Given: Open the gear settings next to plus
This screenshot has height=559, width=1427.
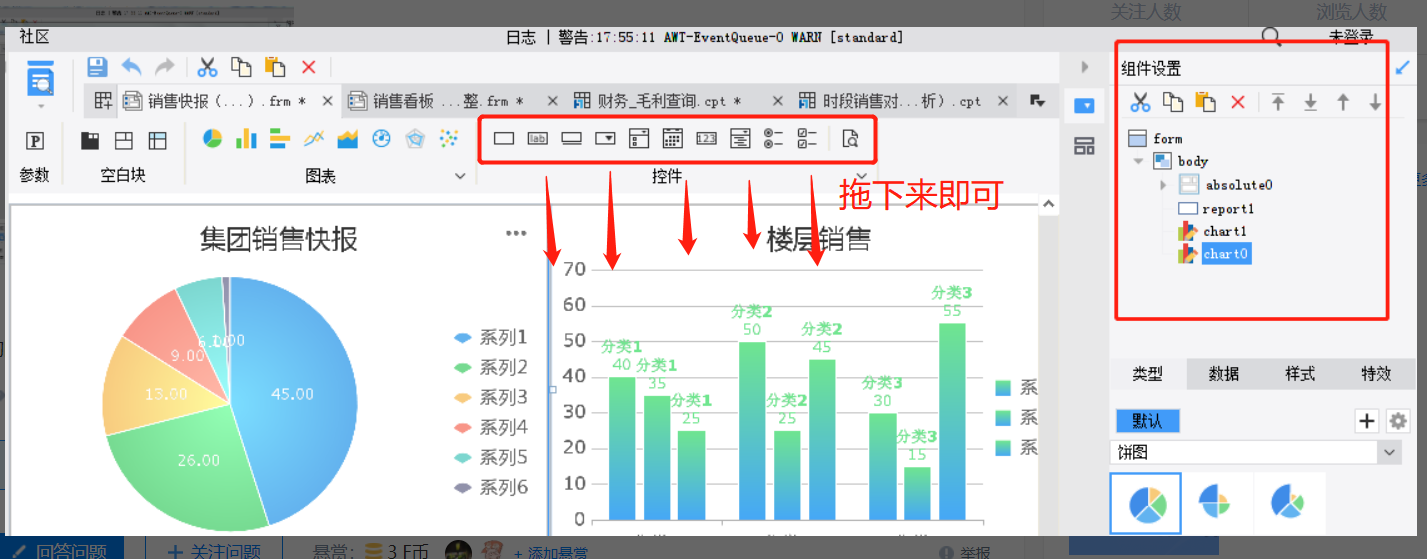Looking at the screenshot, I should pyautogui.click(x=1398, y=421).
